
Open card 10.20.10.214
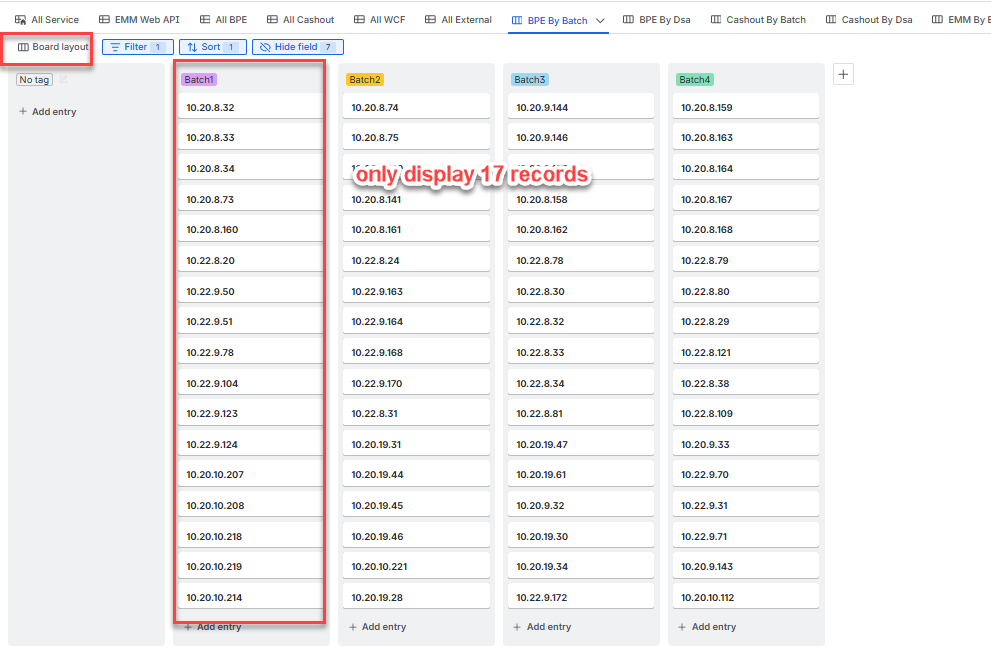click(251, 597)
